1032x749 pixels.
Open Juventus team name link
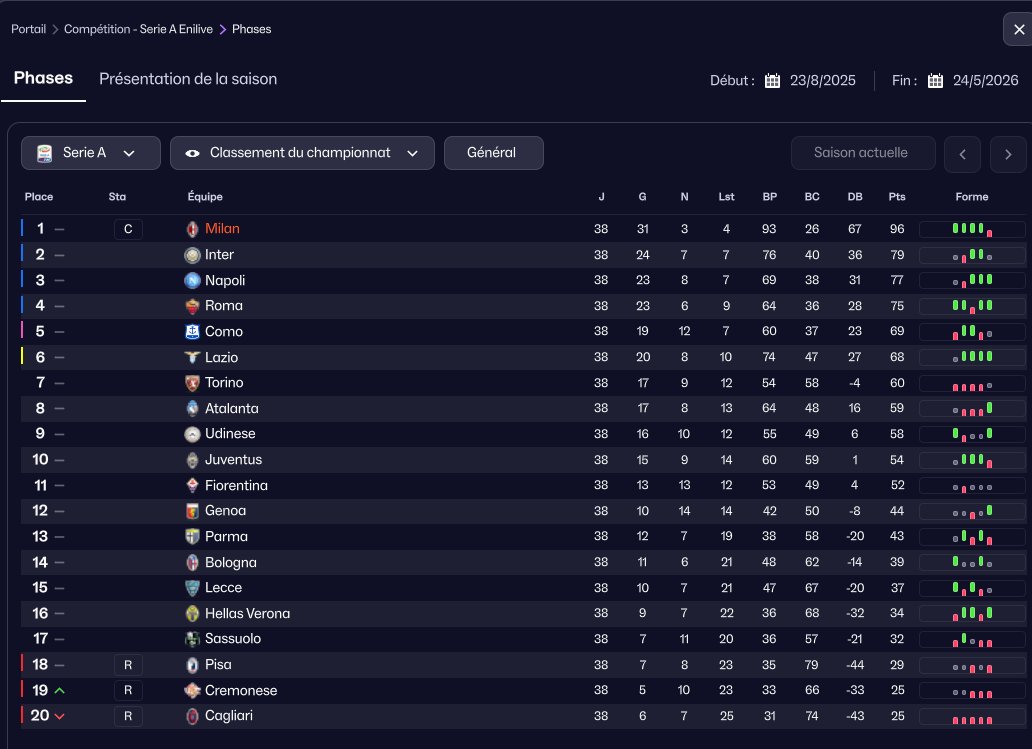tap(233, 460)
